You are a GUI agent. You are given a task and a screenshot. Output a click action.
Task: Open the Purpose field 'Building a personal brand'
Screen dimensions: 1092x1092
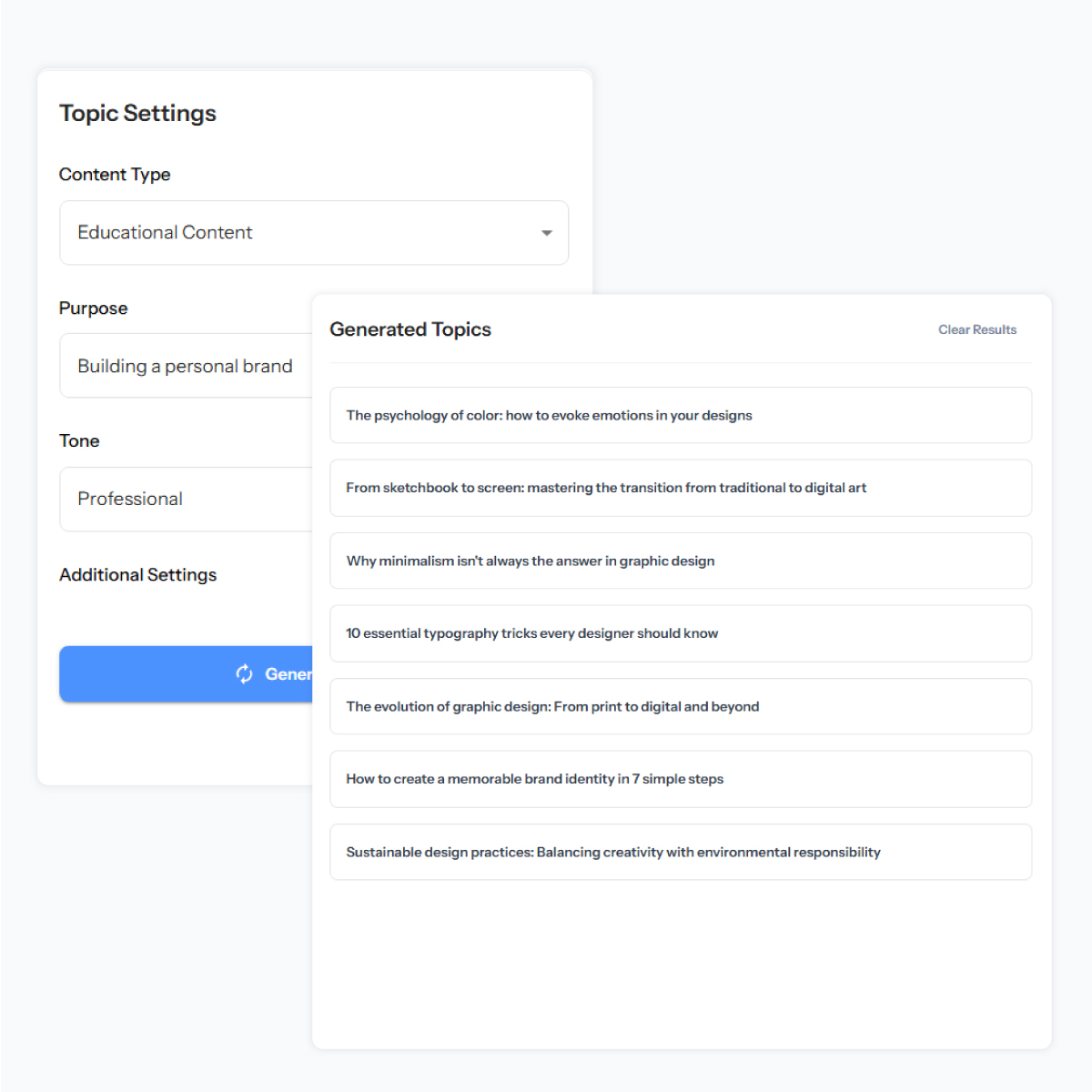click(x=187, y=366)
